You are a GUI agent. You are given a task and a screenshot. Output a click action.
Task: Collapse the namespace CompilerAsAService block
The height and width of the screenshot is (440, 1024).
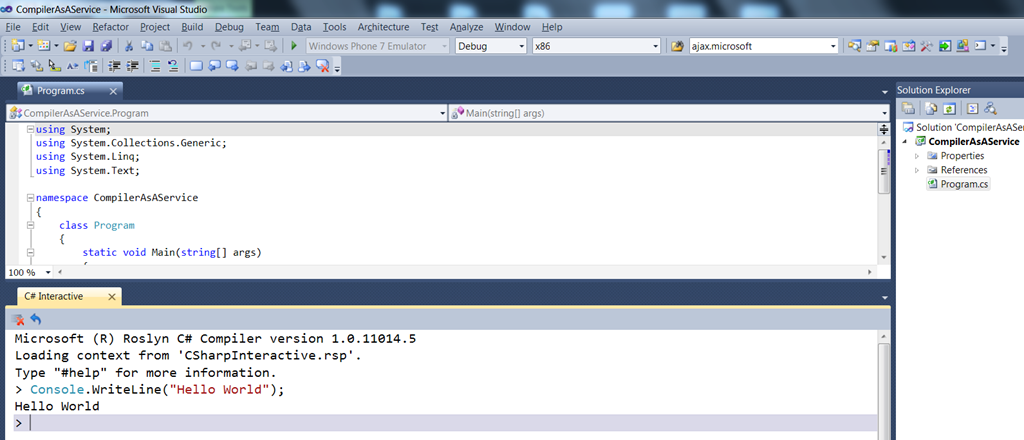[31, 197]
